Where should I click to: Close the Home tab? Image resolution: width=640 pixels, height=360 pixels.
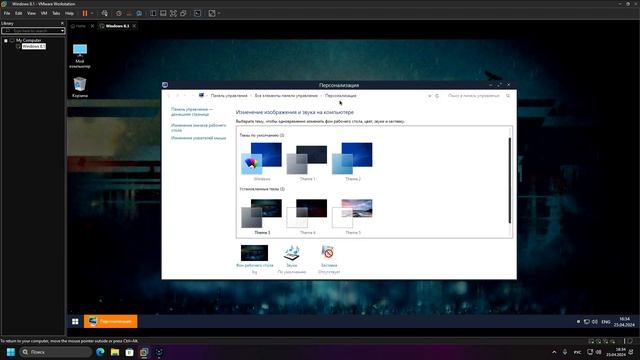click(92, 26)
